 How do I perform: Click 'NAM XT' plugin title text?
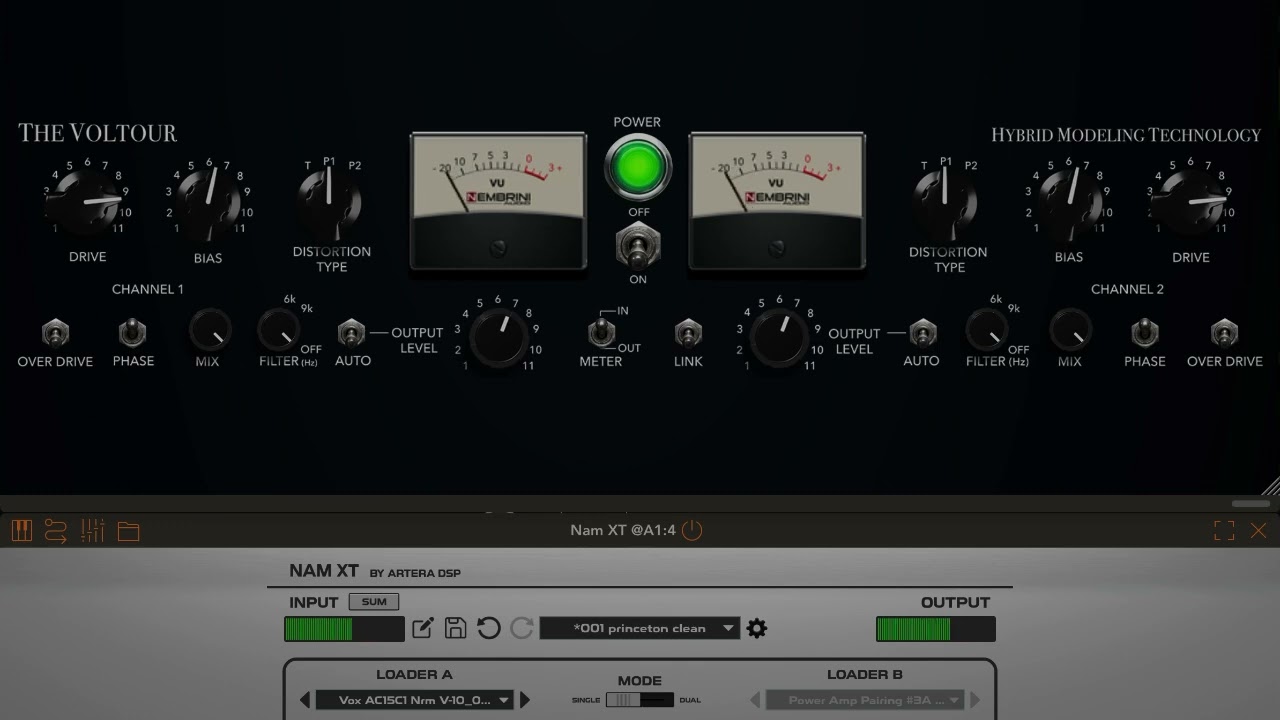324,571
